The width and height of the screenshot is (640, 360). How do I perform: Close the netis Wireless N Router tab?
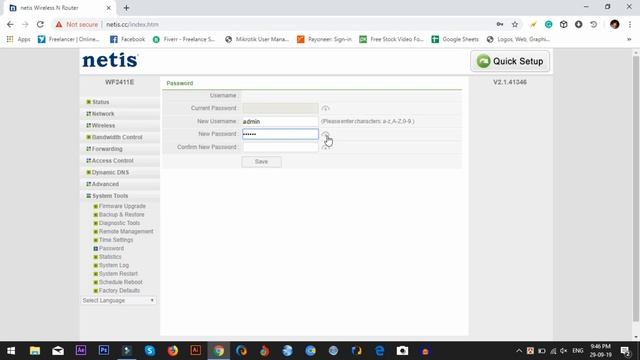point(109,8)
